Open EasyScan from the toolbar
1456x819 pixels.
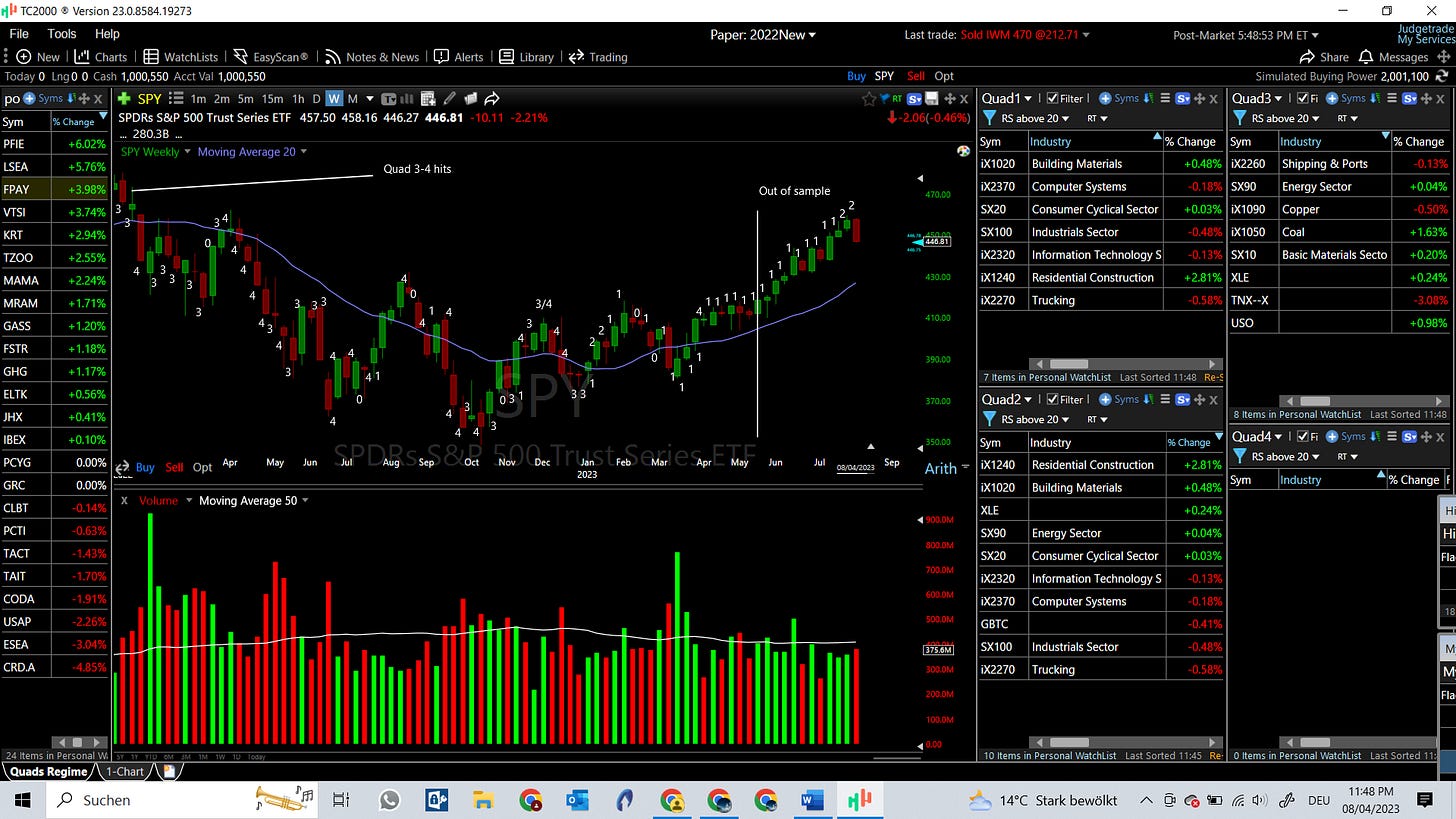click(271, 57)
